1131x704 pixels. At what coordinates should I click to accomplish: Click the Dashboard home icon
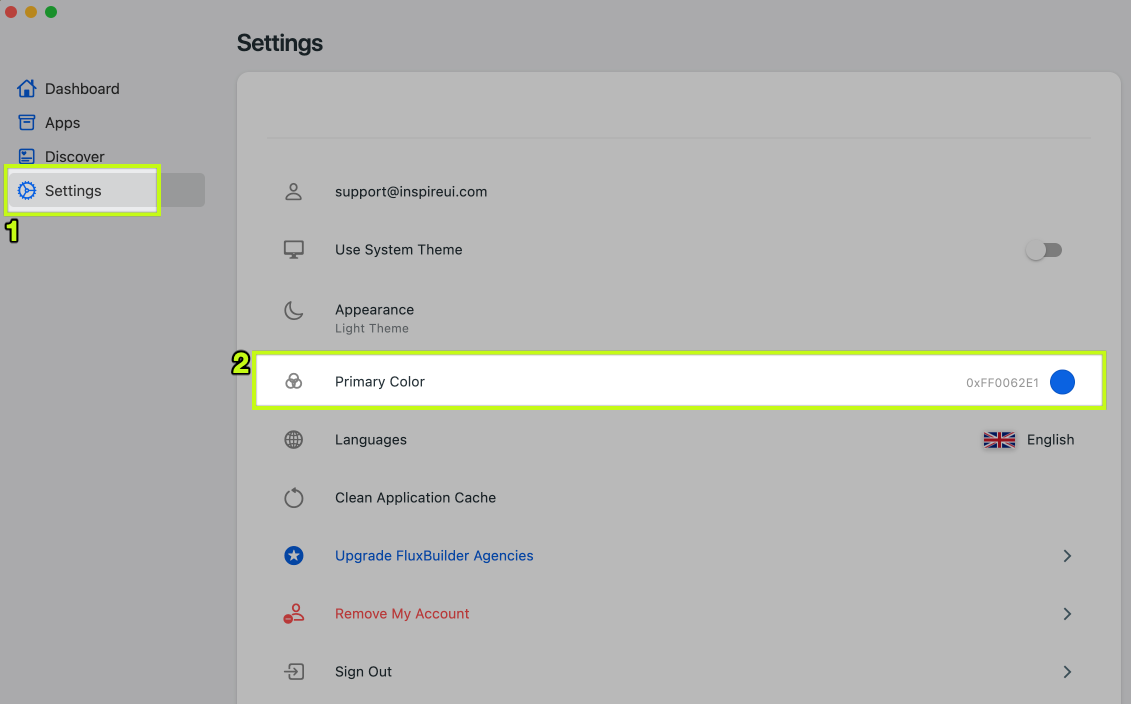coord(27,89)
